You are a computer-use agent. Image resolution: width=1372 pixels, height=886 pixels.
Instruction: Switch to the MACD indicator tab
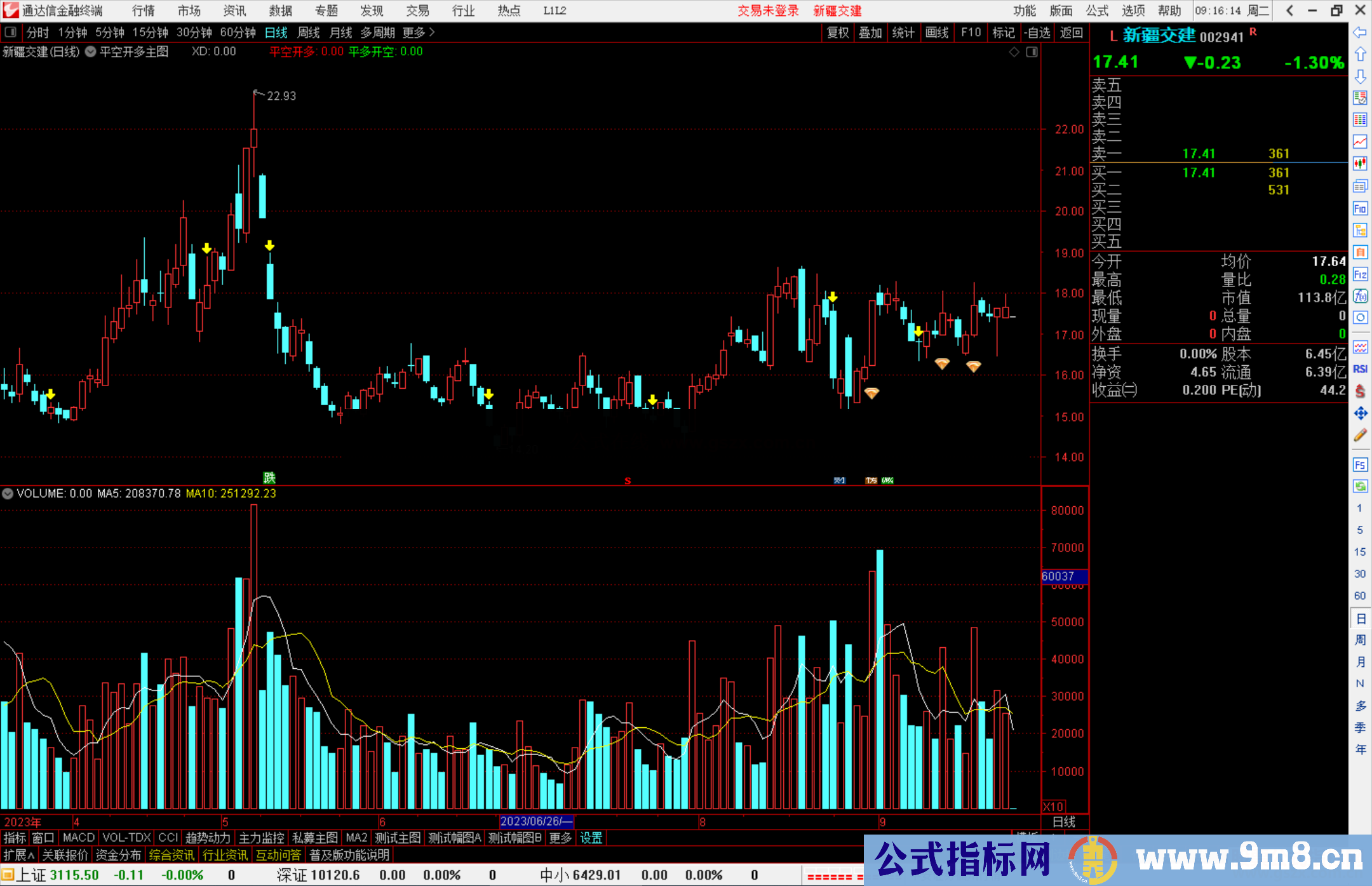79,838
